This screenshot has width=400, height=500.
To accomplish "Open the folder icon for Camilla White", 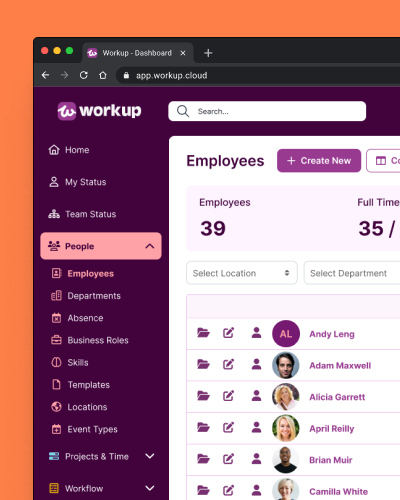I will click(x=203, y=490).
